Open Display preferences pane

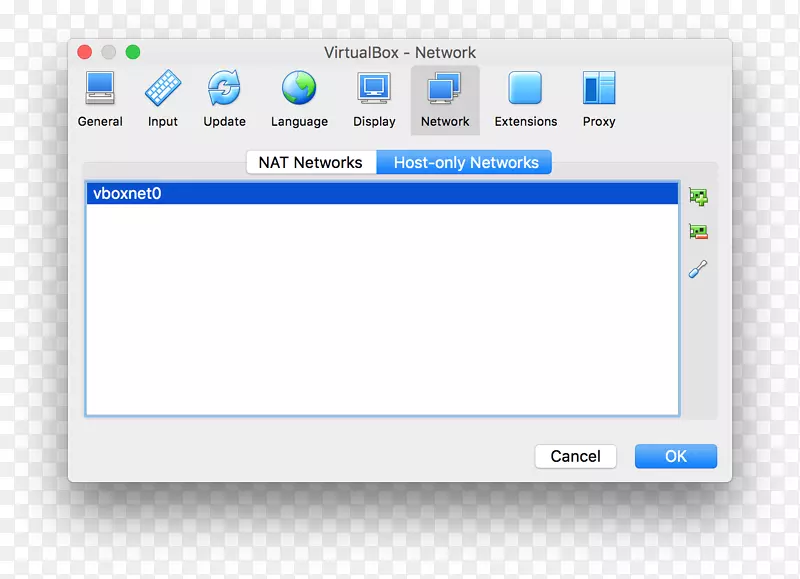pyautogui.click(x=374, y=97)
